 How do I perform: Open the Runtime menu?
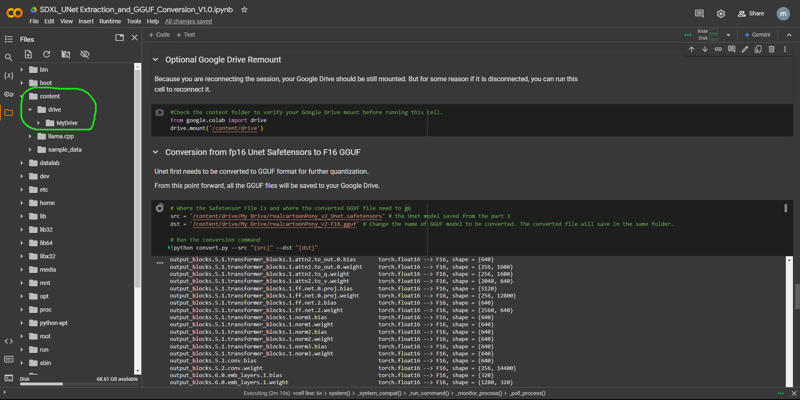[x=110, y=21]
